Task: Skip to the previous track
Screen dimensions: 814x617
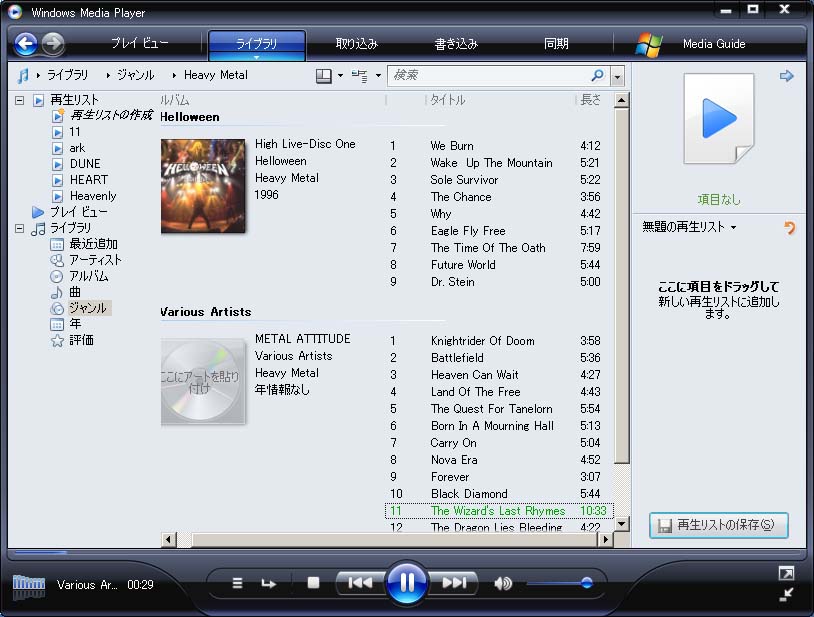Action: pyautogui.click(x=360, y=583)
